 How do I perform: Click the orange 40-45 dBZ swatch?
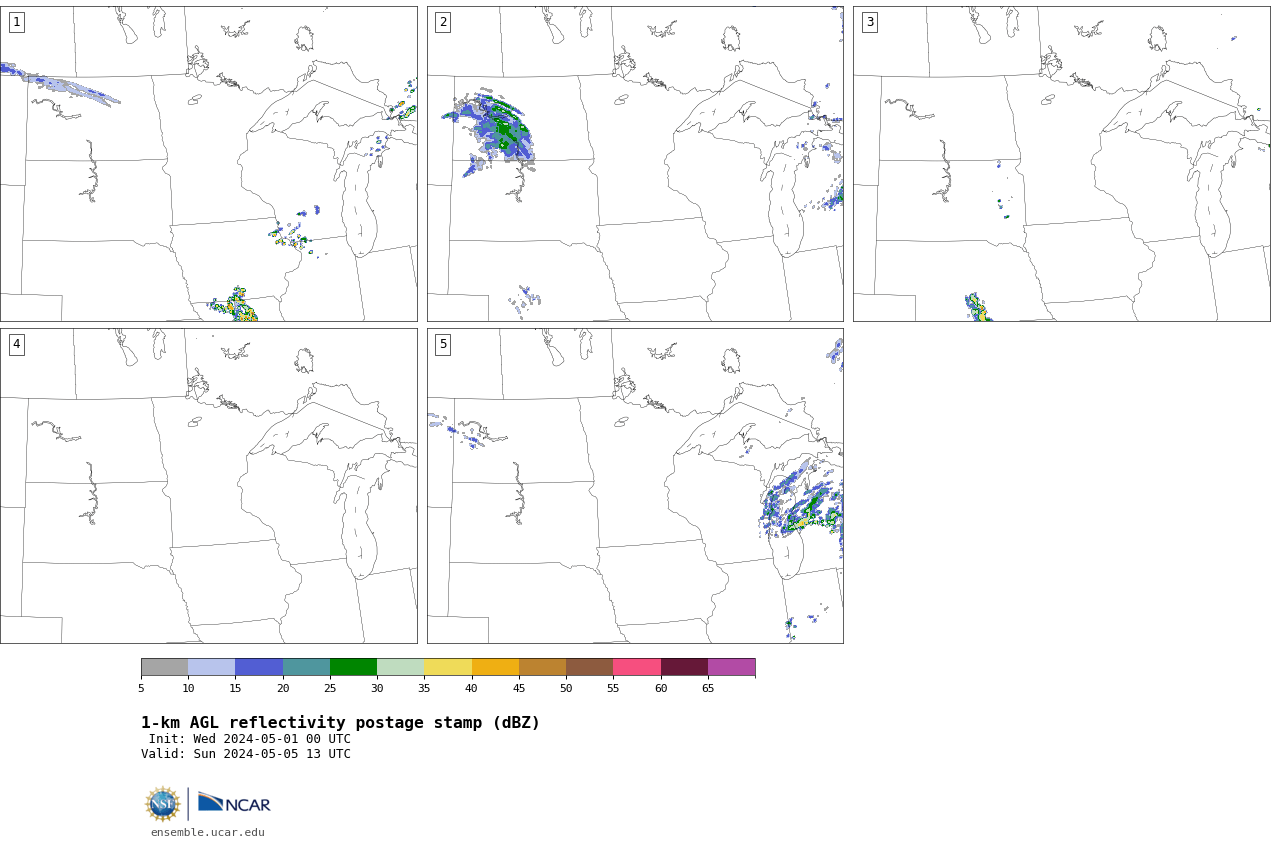[x=495, y=667]
